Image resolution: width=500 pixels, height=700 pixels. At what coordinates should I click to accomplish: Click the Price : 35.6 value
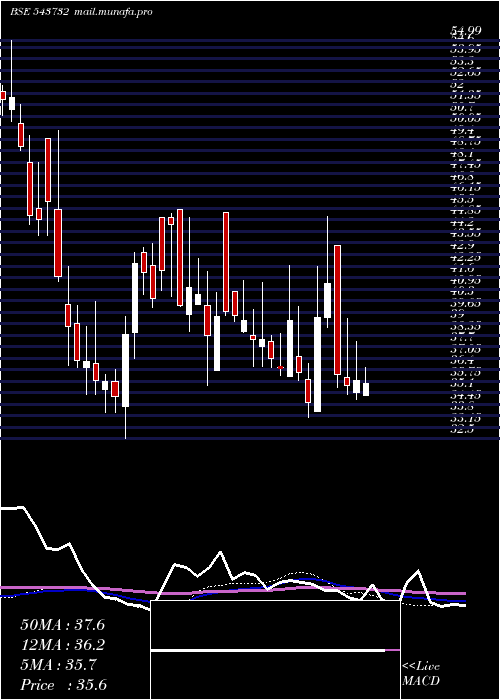(63, 685)
